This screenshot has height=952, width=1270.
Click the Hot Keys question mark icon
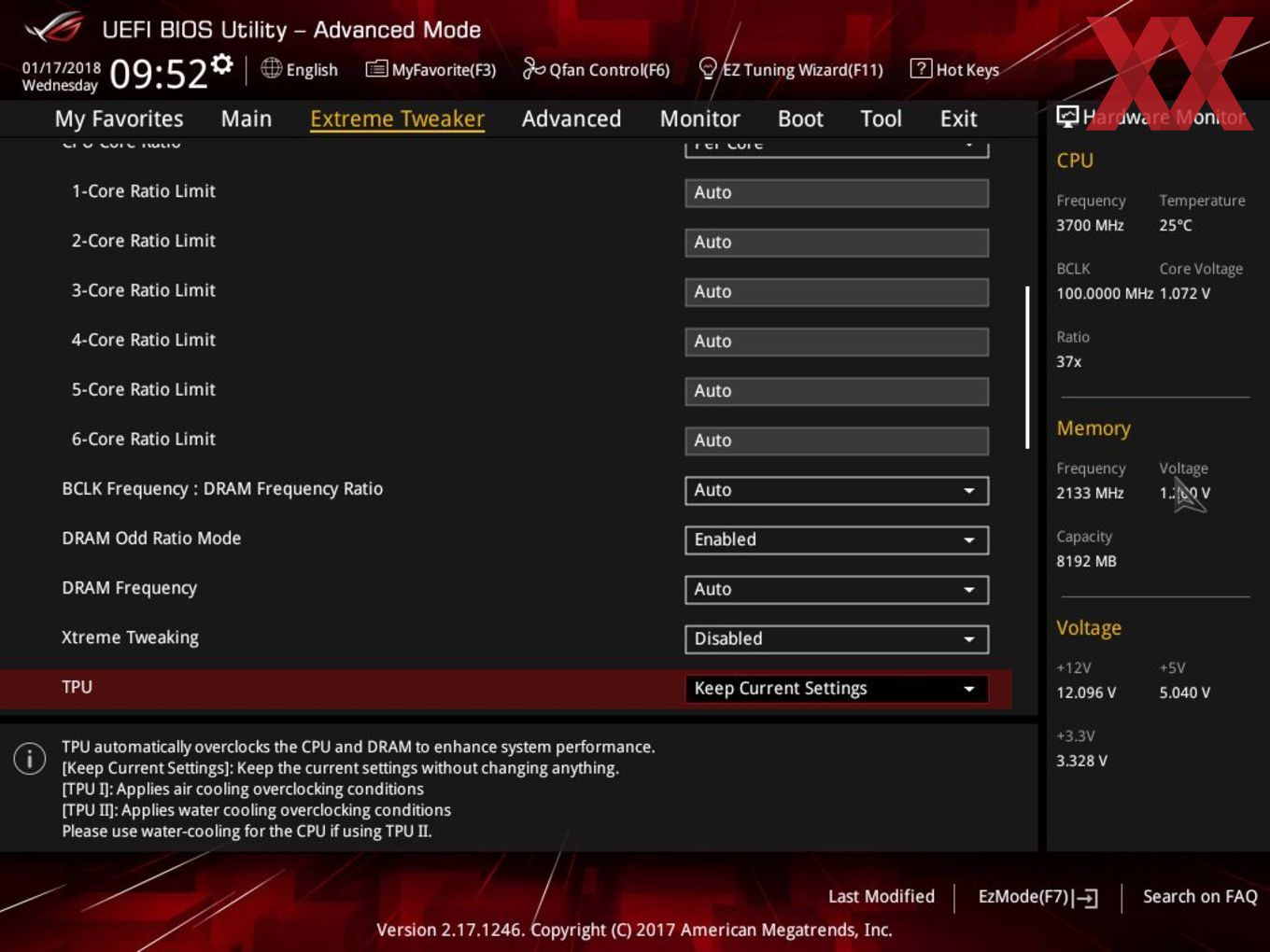tap(921, 68)
